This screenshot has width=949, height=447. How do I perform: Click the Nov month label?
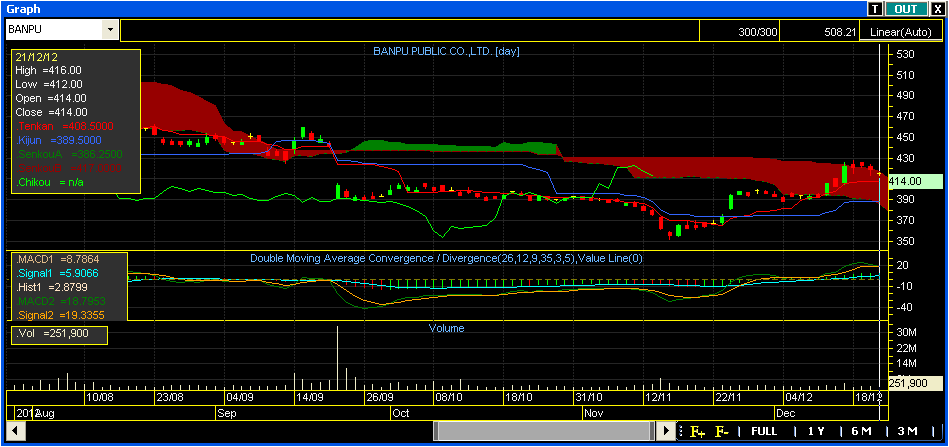pyautogui.click(x=593, y=413)
